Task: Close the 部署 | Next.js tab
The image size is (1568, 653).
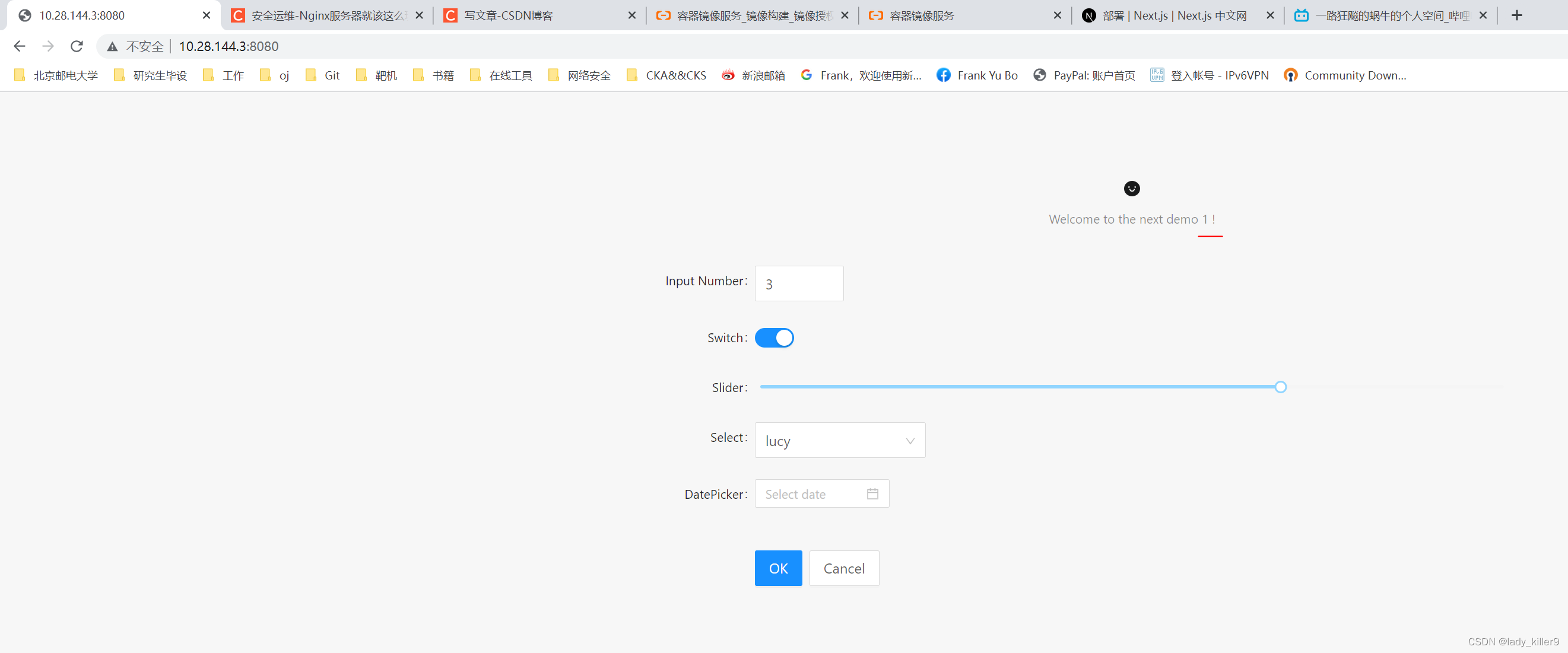Action: [1269, 15]
